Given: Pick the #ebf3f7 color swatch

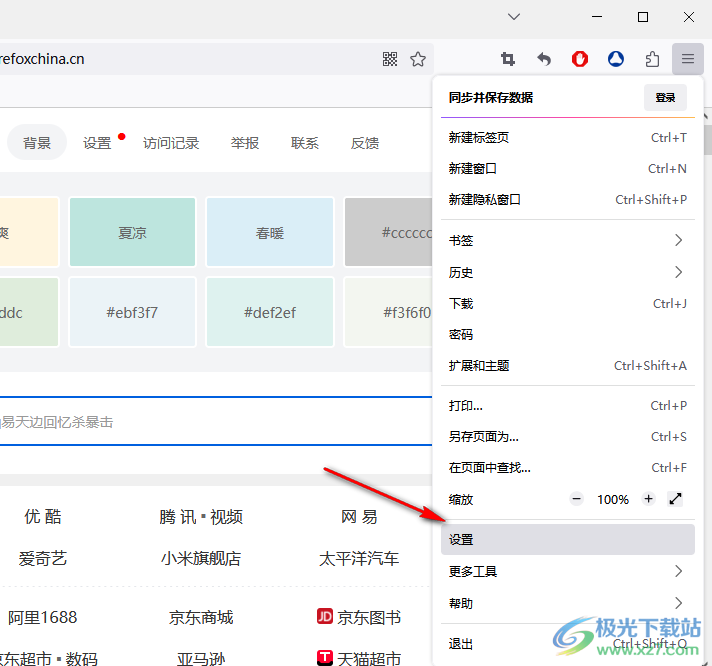Looking at the screenshot, I should point(132,312).
